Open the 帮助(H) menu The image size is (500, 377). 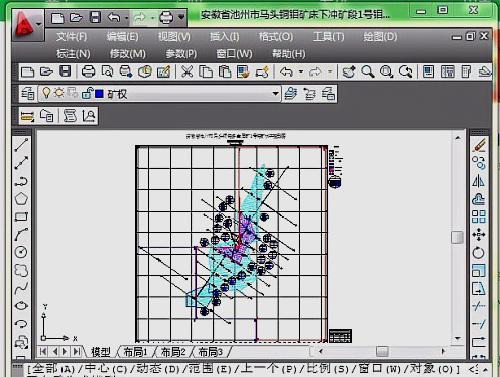289,54
